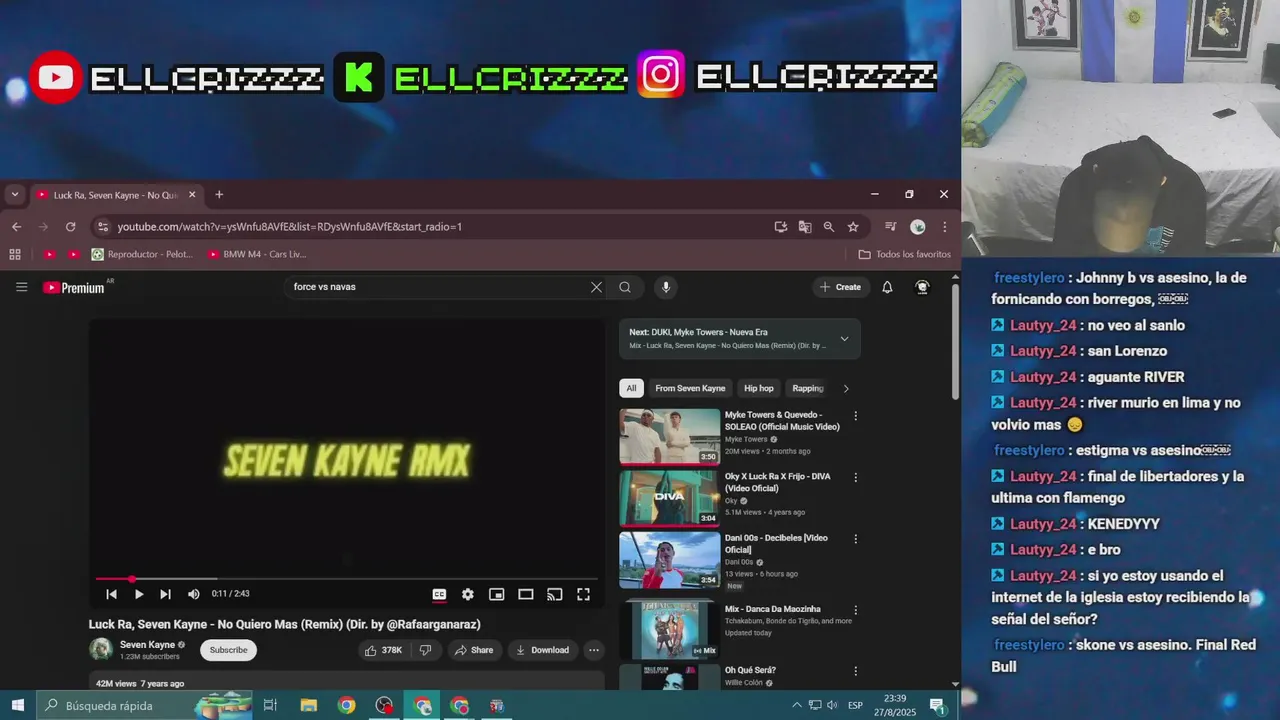Mute the video volume
Screen dimensions: 1280x720
pyautogui.click(x=194, y=594)
